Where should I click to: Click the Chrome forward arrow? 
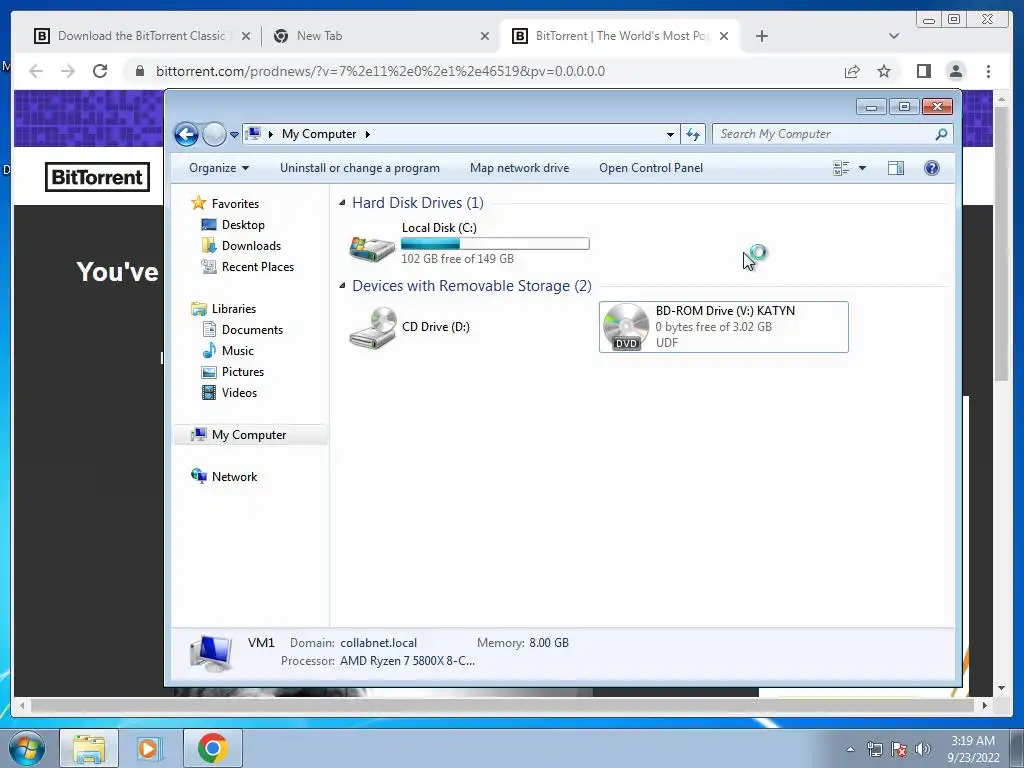tap(68, 71)
